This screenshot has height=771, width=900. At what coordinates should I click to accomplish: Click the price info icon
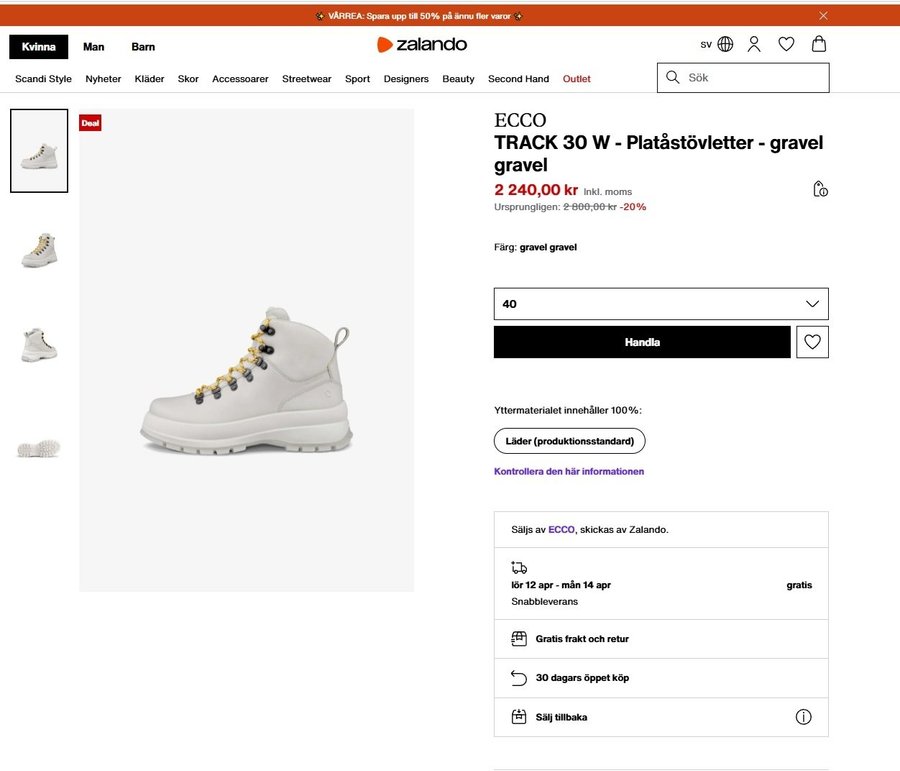(x=820, y=189)
